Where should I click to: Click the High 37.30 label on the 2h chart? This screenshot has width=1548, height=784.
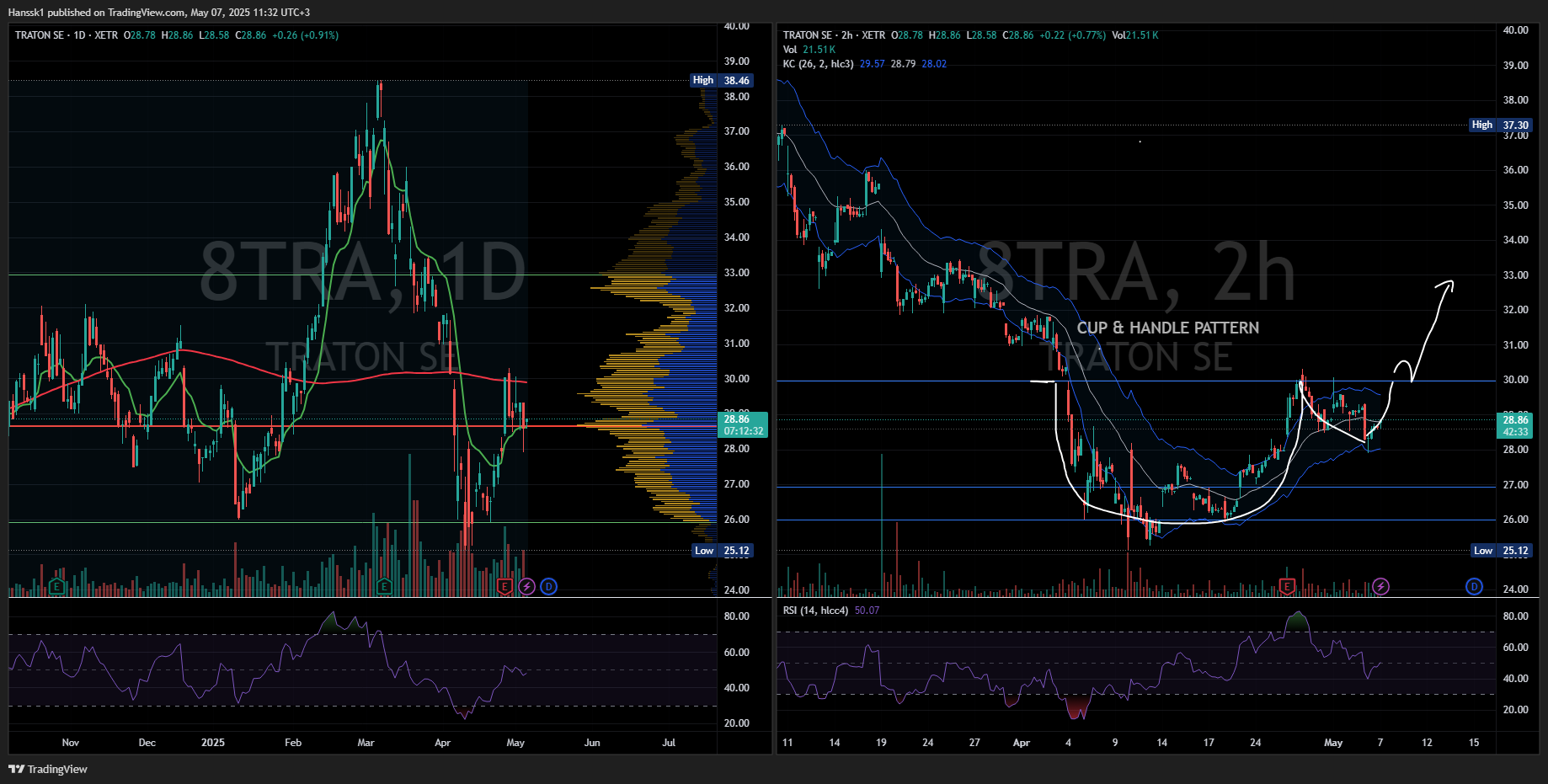click(1499, 125)
